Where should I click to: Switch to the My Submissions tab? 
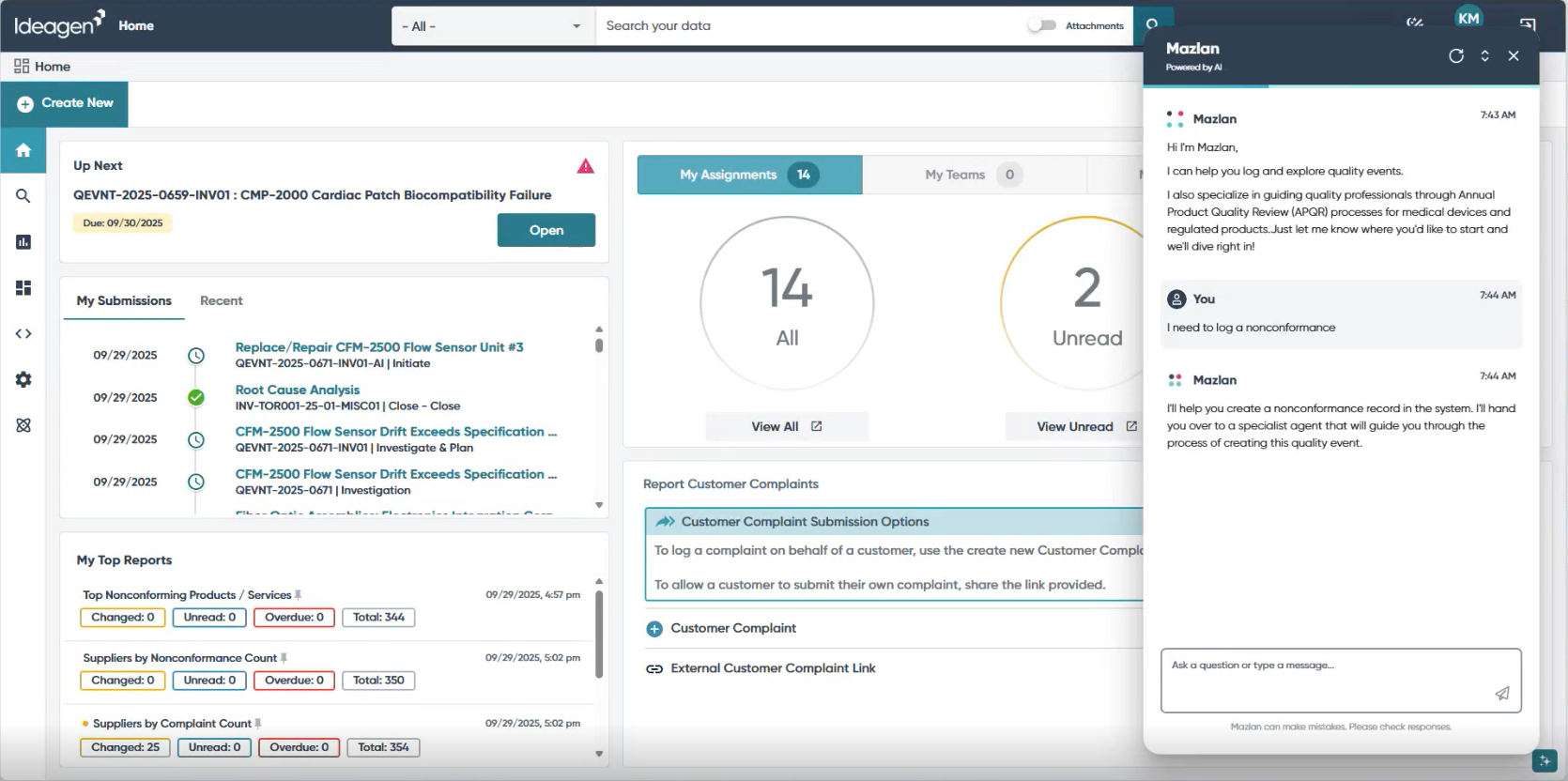click(x=124, y=300)
